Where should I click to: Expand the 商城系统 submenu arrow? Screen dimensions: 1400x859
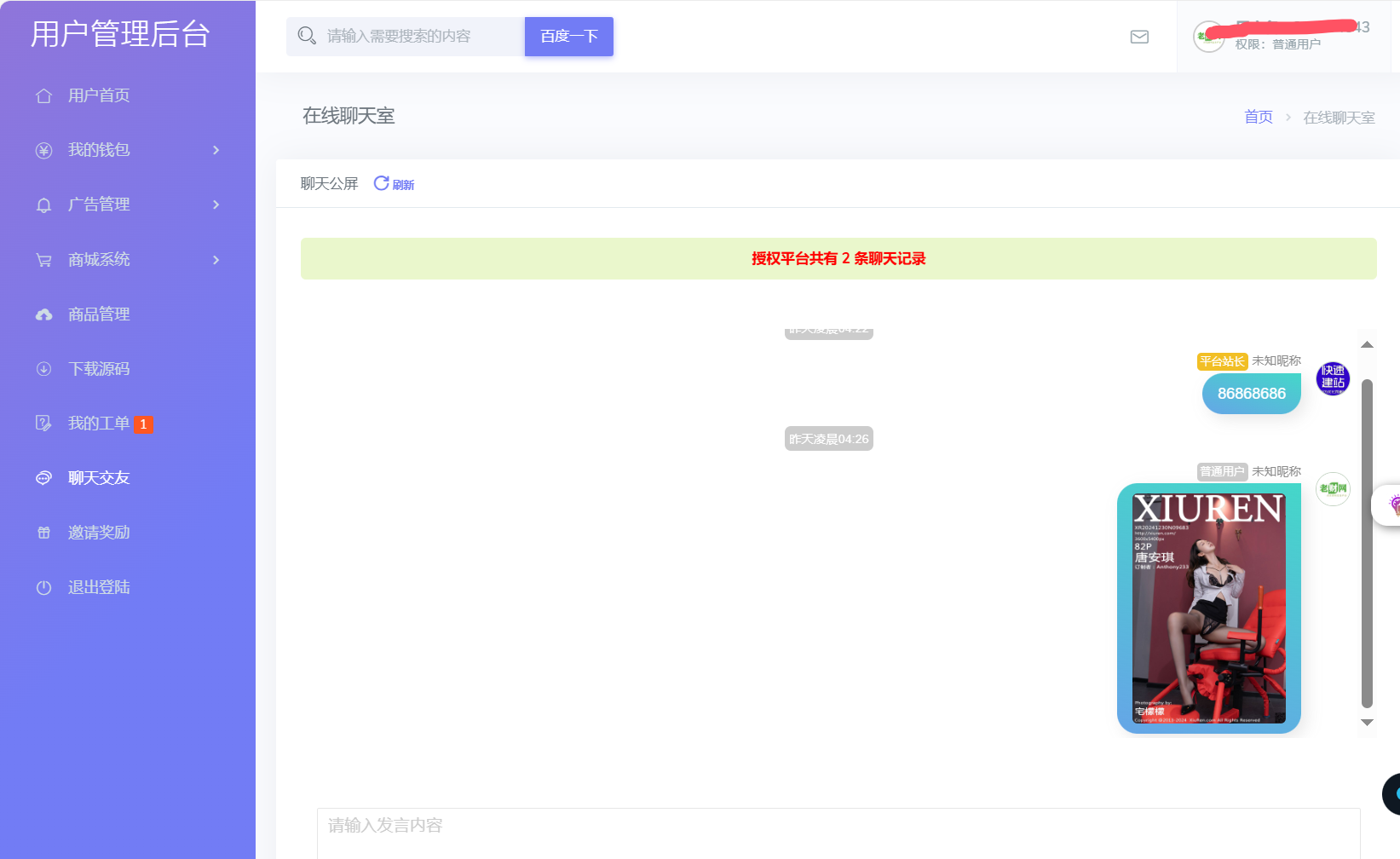[x=216, y=260]
